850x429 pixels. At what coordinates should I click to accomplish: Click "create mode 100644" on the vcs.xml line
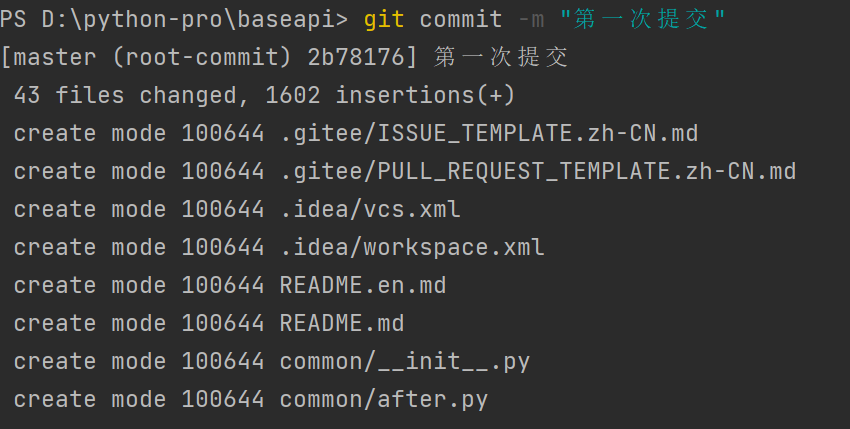(x=139, y=209)
